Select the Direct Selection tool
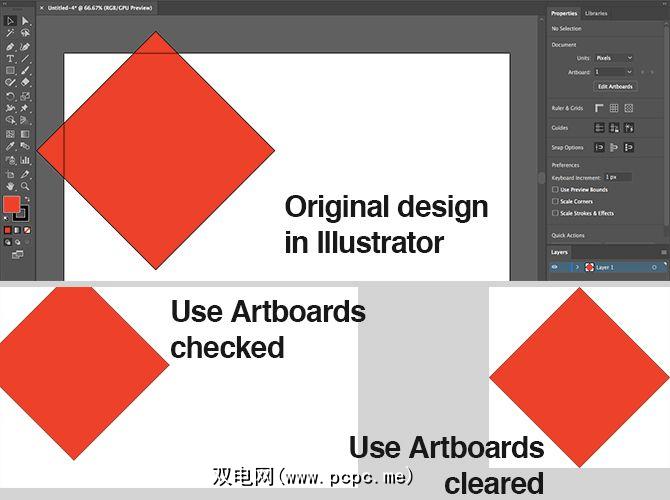 tap(25, 21)
